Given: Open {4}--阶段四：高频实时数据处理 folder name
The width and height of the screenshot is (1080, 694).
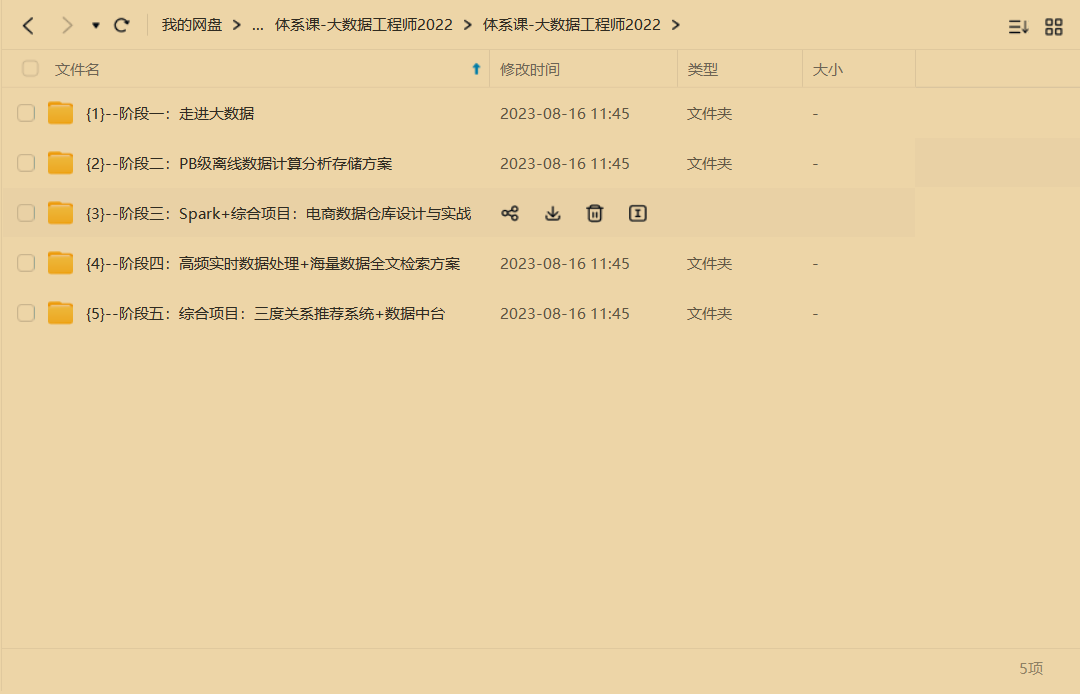Looking at the screenshot, I should tap(273, 264).
